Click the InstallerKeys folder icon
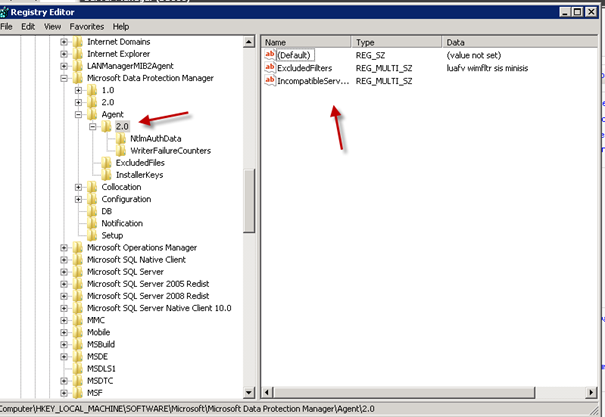The width and height of the screenshot is (605, 417). pos(106,175)
